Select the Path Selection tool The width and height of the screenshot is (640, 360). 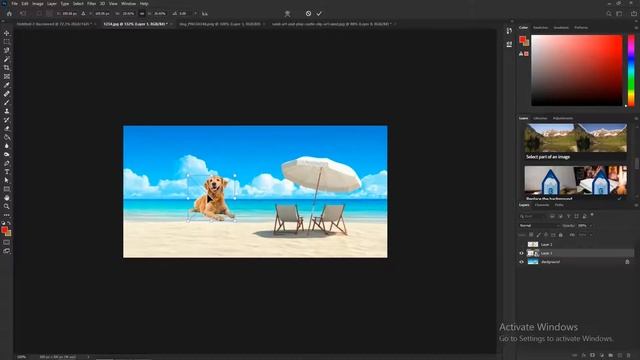point(7,180)
